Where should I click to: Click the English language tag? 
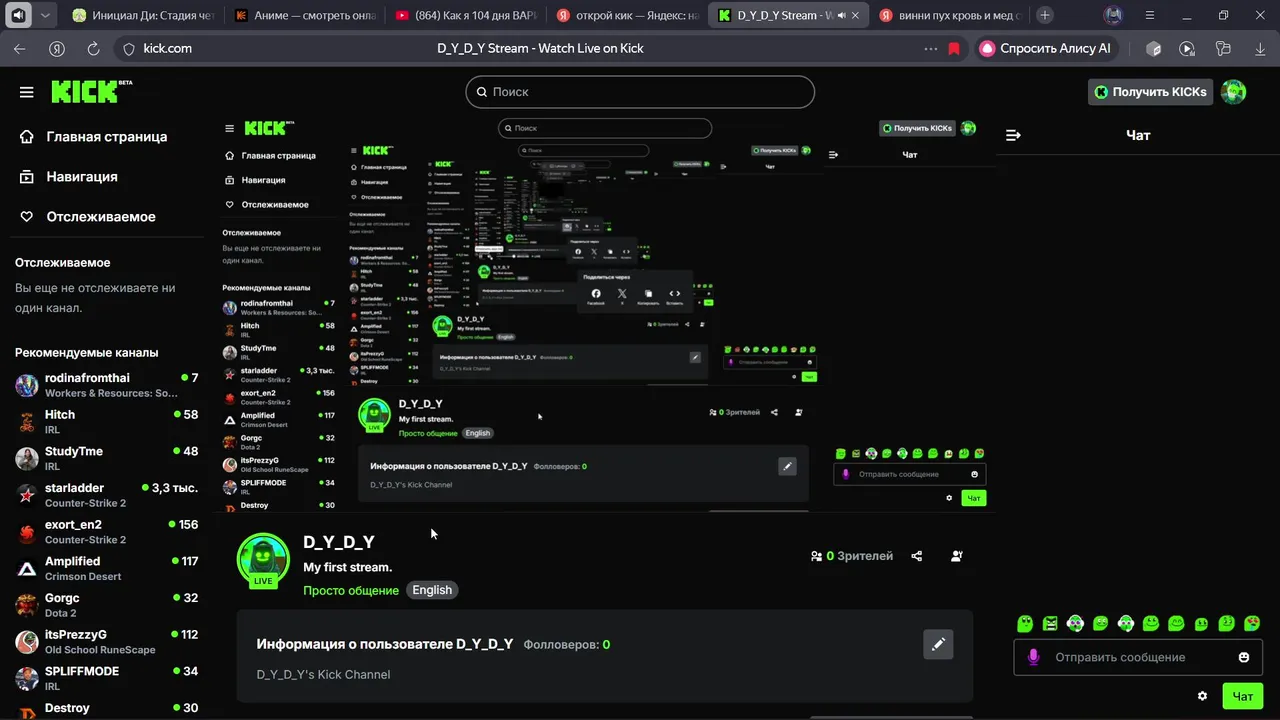point(432,590)
